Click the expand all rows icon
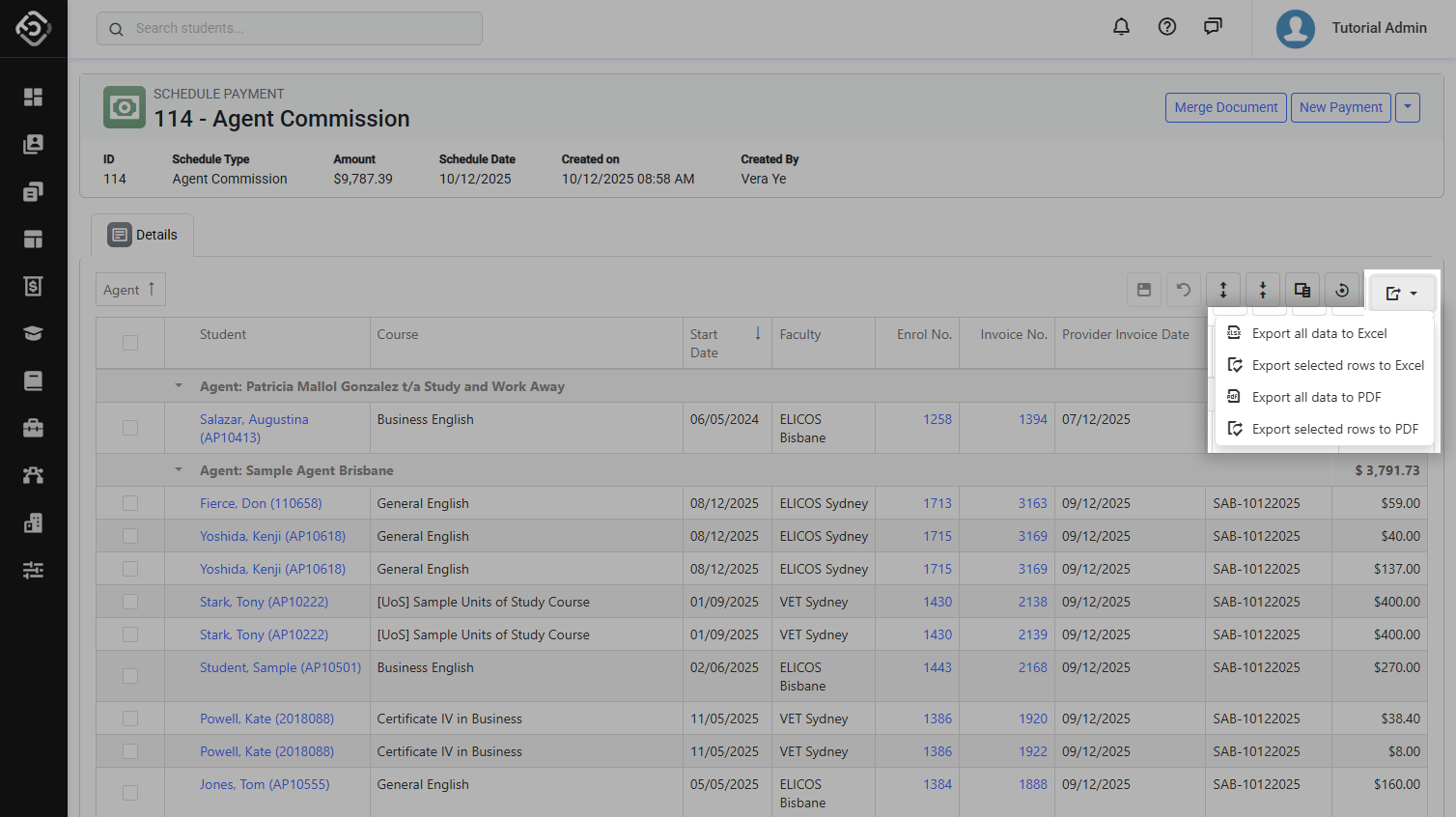This screenshot has width=1456, height=817. 1223,290
